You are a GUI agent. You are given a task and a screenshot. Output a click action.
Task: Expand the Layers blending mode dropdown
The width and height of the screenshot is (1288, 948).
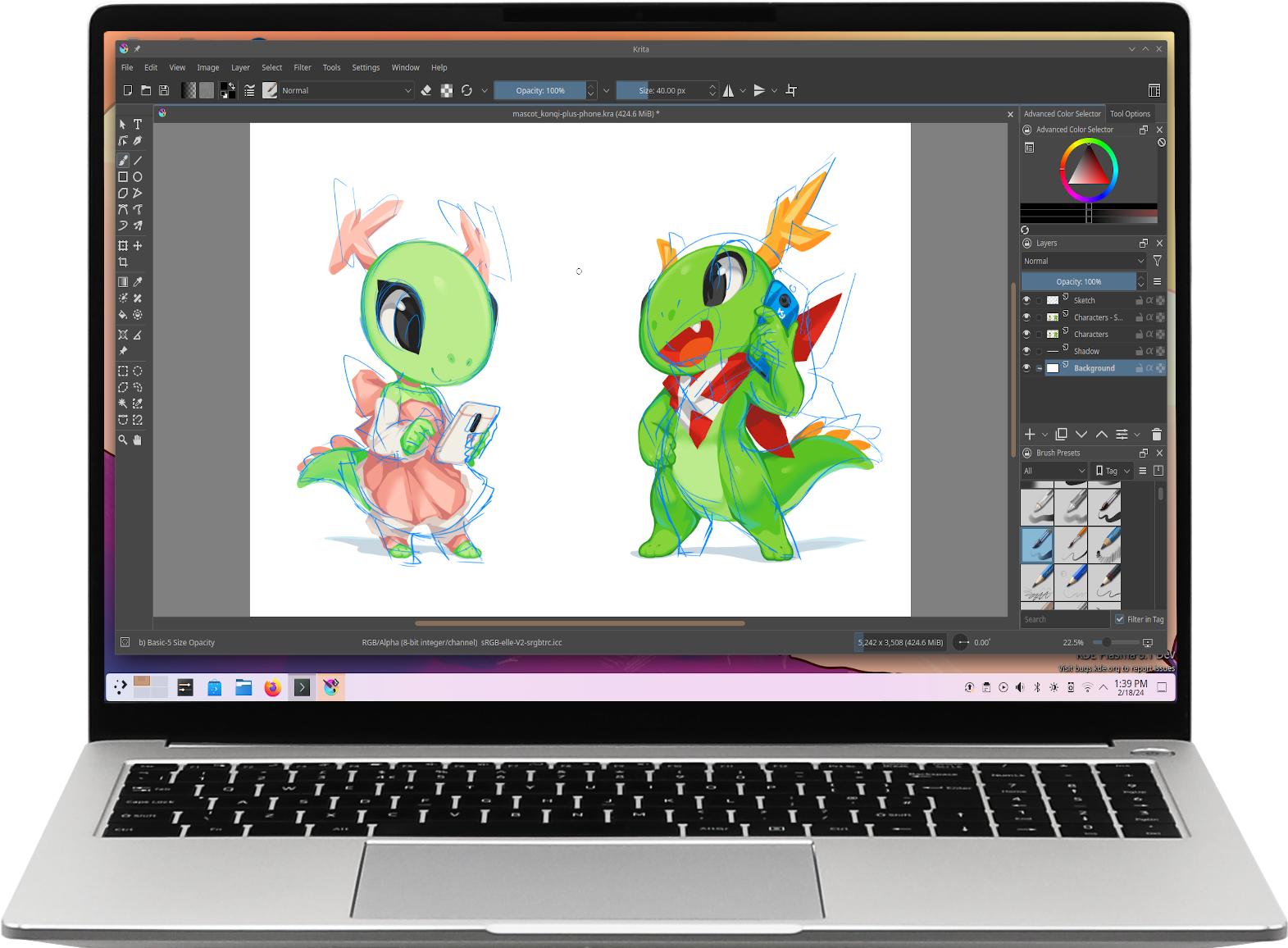1083,262
